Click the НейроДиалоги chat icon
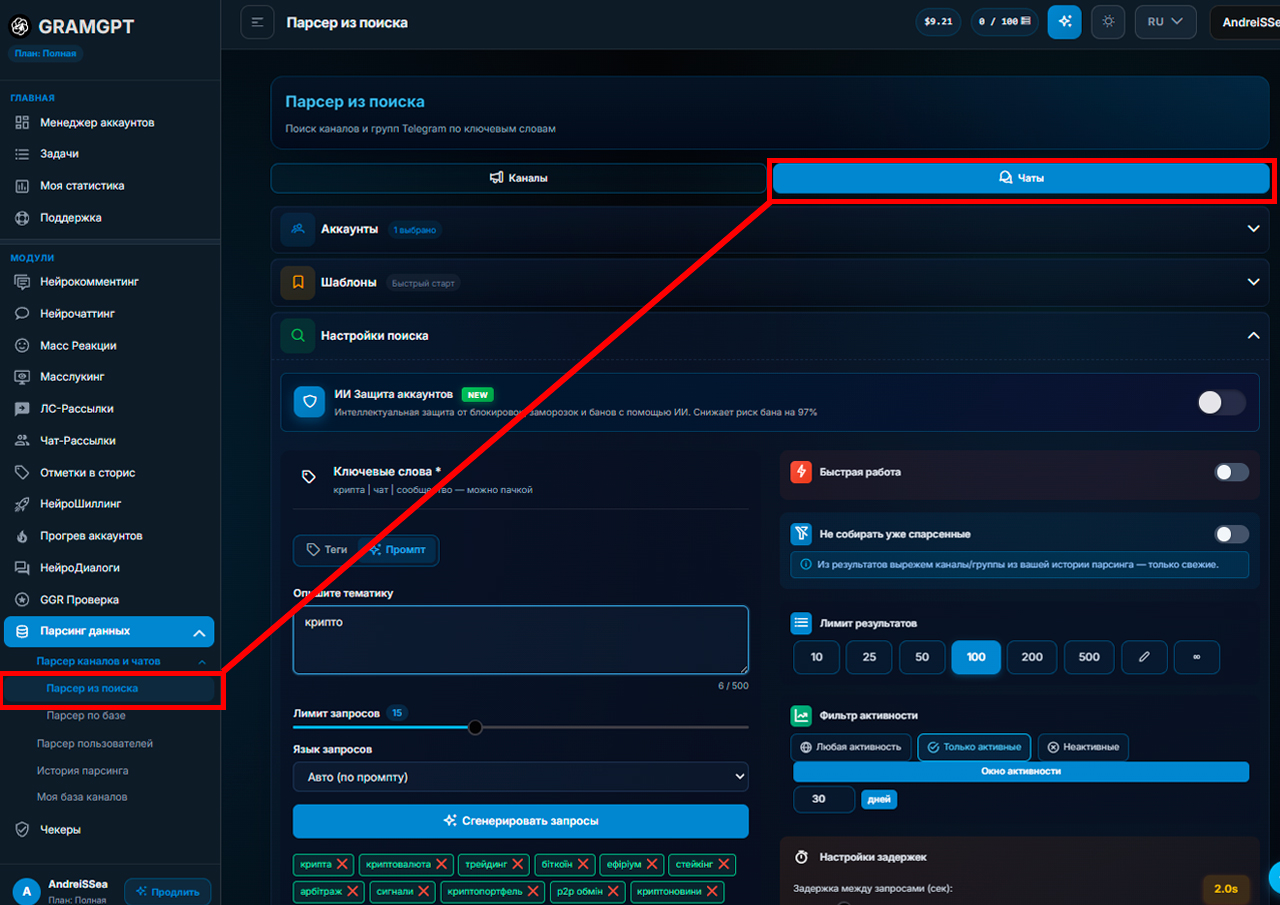This screenshot has height=905, width=1280. [x=22, y=568]
